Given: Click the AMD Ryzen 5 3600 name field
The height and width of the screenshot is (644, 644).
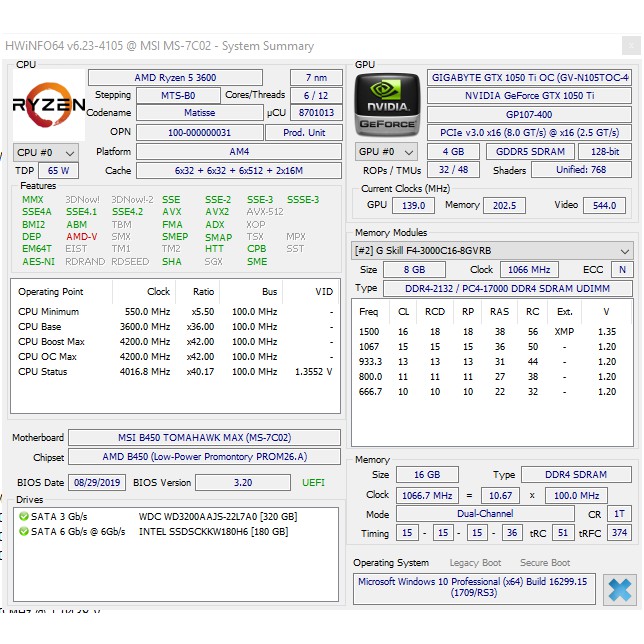Looking at the screenshot, I should click(175, 77).
